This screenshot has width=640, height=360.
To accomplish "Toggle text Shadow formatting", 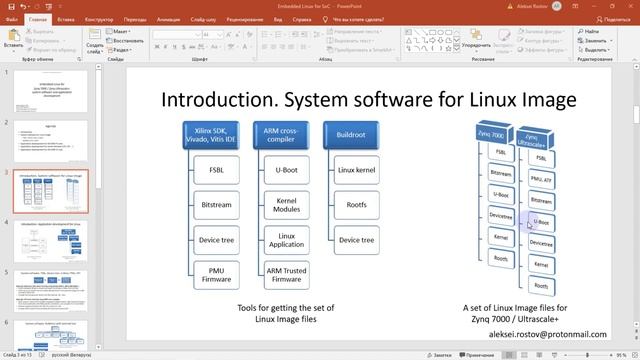I will 184,47.
